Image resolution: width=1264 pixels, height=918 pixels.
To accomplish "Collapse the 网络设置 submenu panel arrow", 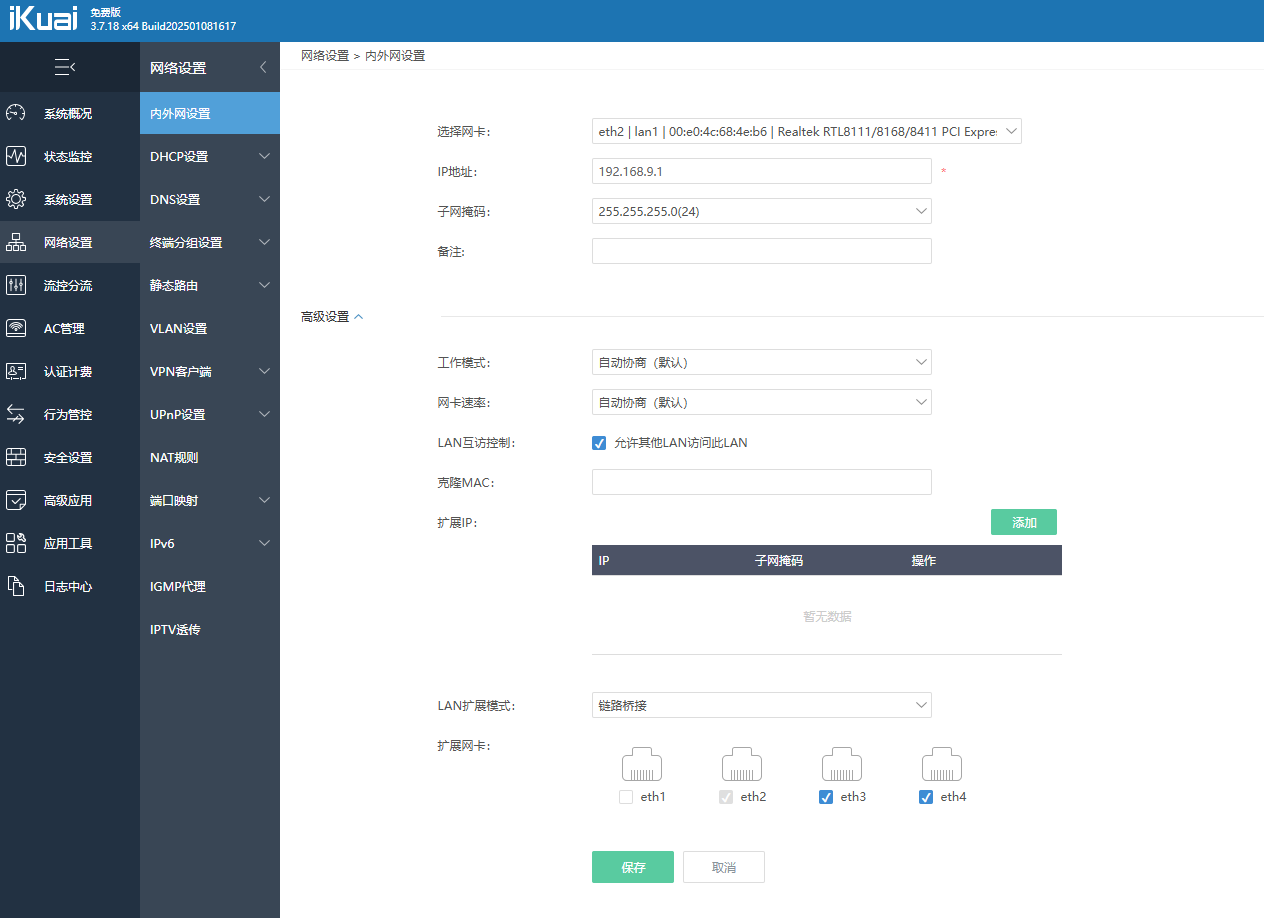I will tap(263, 67).
